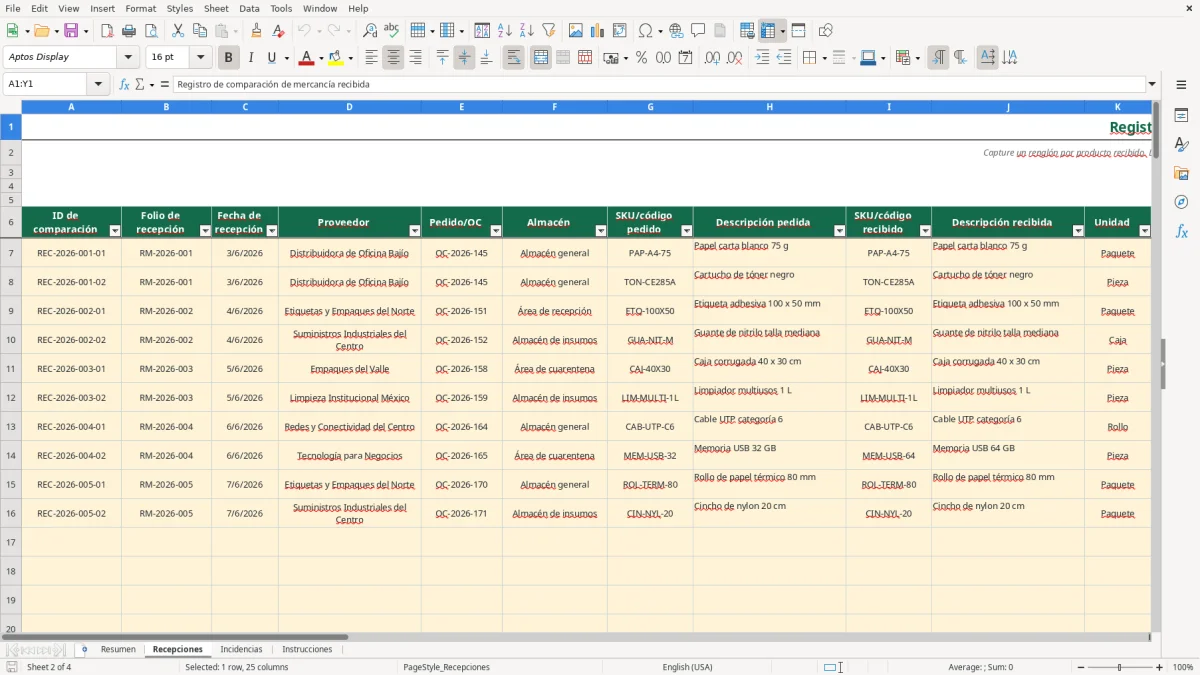Toggle Italic formatting
Screen dimensions: 1200x675
coord(250,58)
